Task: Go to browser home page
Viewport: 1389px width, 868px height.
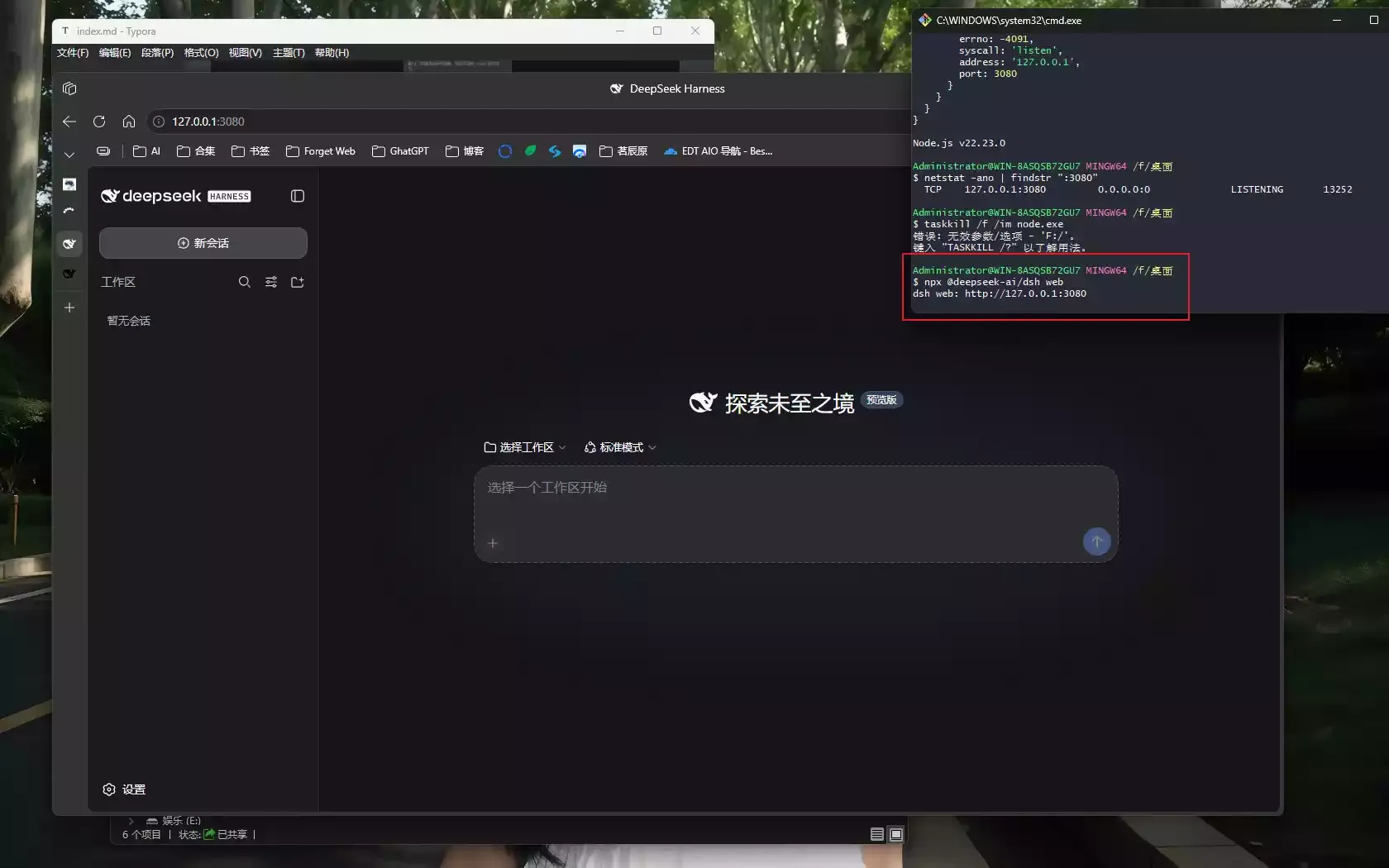Action: click(129, 122)
